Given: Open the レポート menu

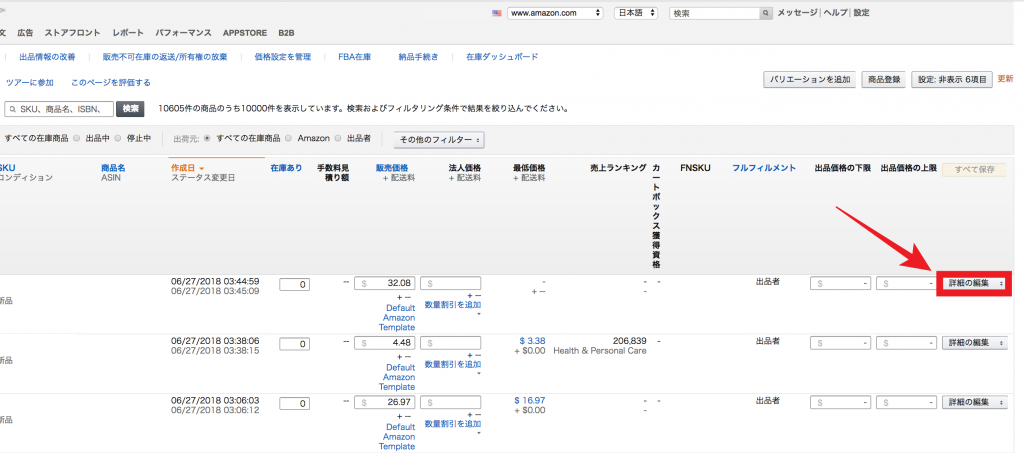Looking at the screenshot, I should [127, 33].
